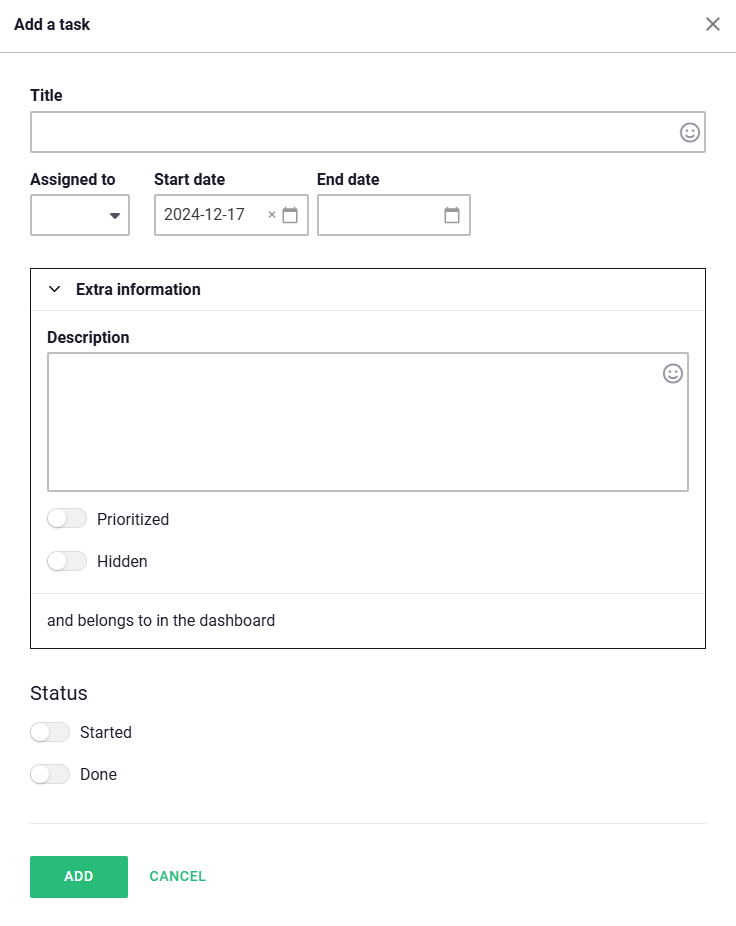The height and width of the screenshot is (926, 736).
Task: Open the End date calendar picker
Action: point(452,215)
